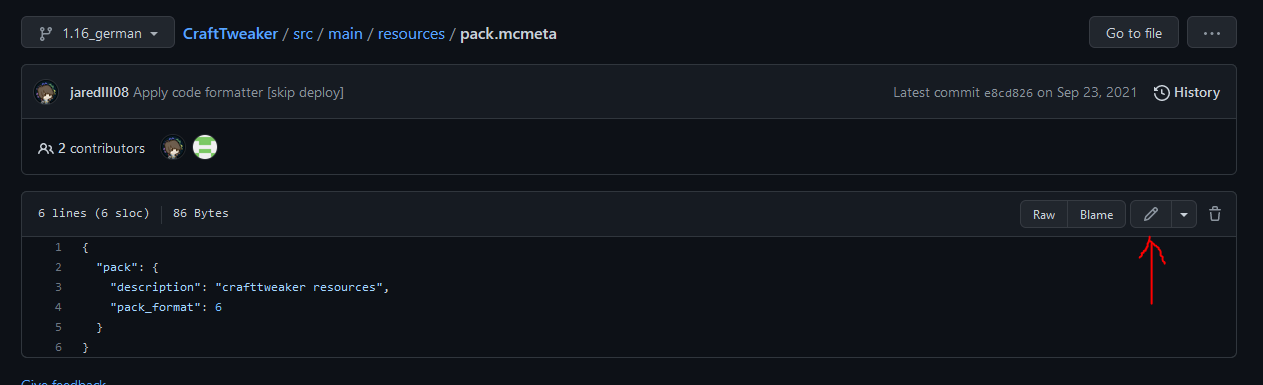Click the Go to file button
The image size is (1263, 385).
point(1134,33)
